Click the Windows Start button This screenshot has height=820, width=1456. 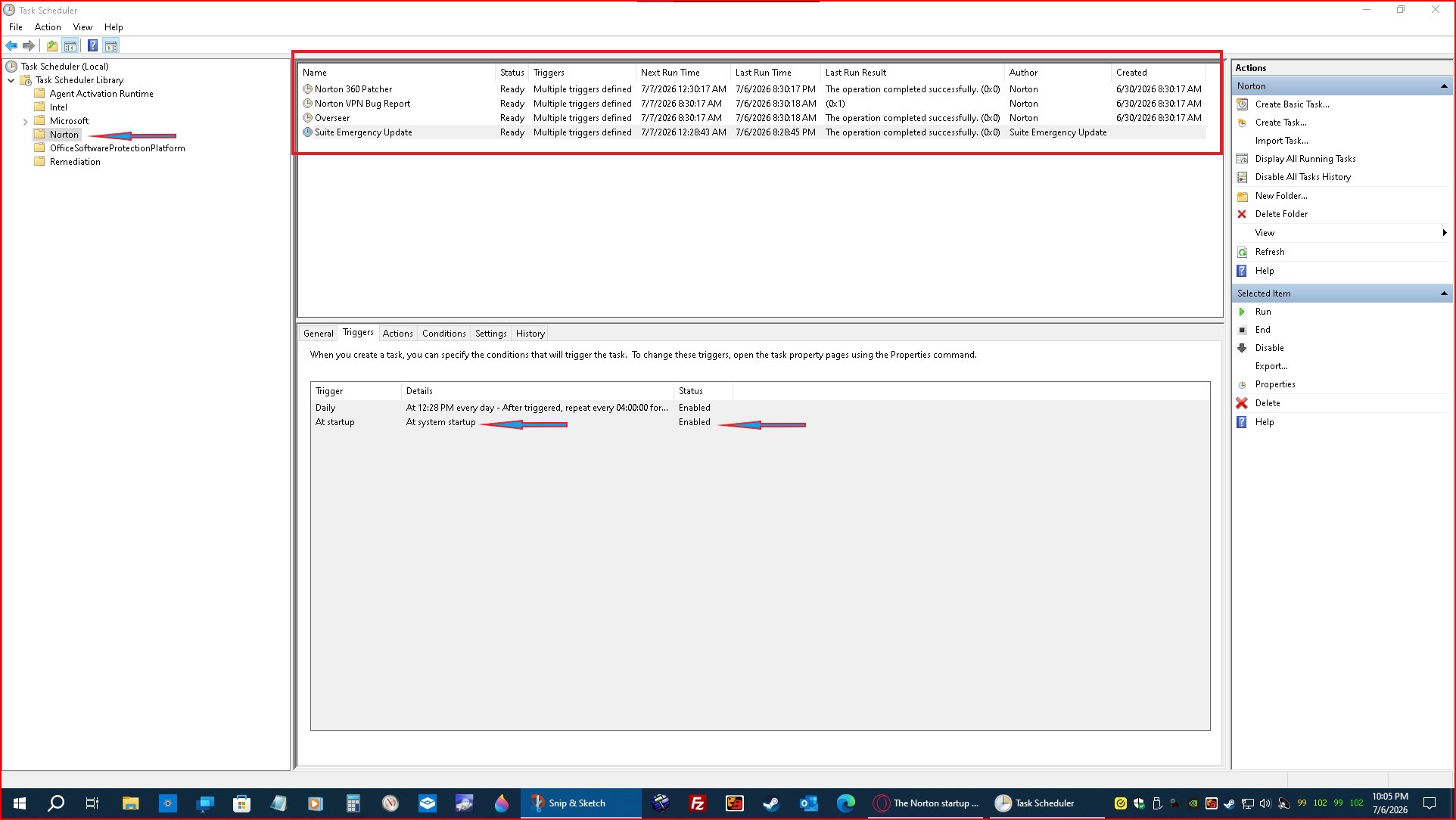point(20,803)
